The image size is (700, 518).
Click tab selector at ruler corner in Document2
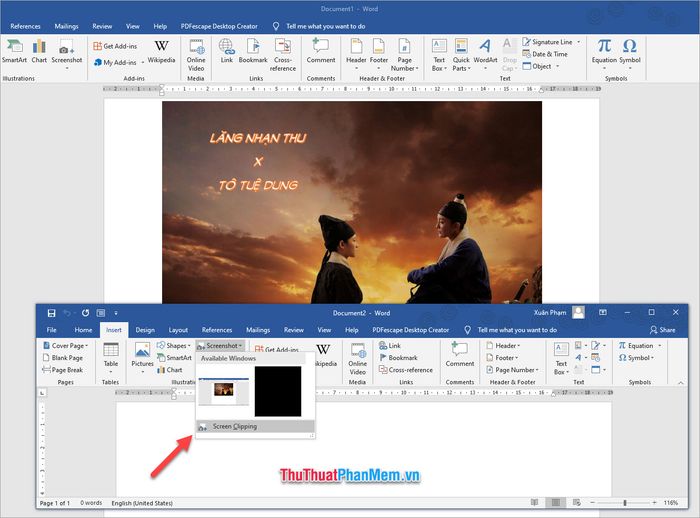pos(42,393)
